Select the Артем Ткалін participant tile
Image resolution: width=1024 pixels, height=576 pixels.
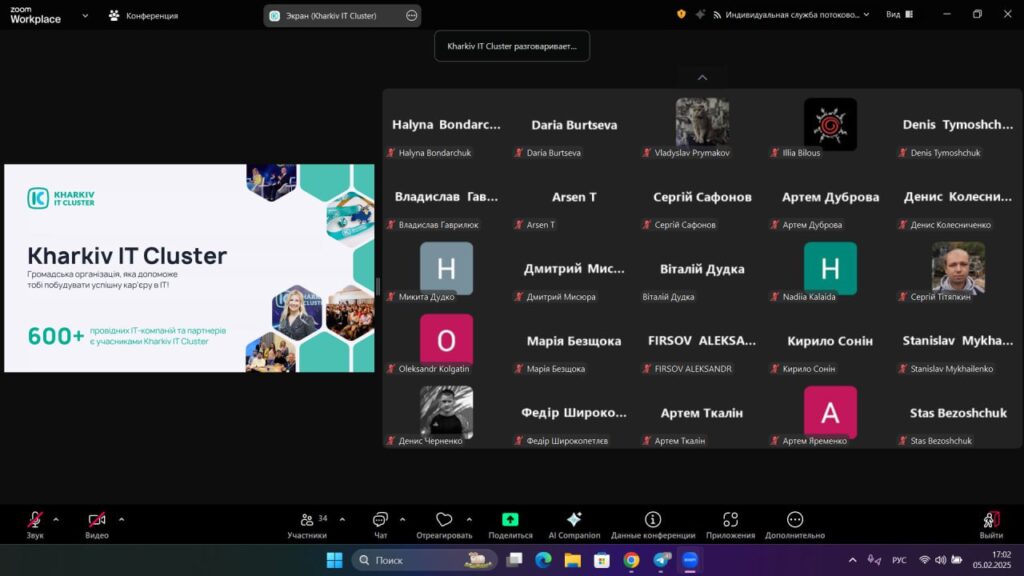point(702,412)
